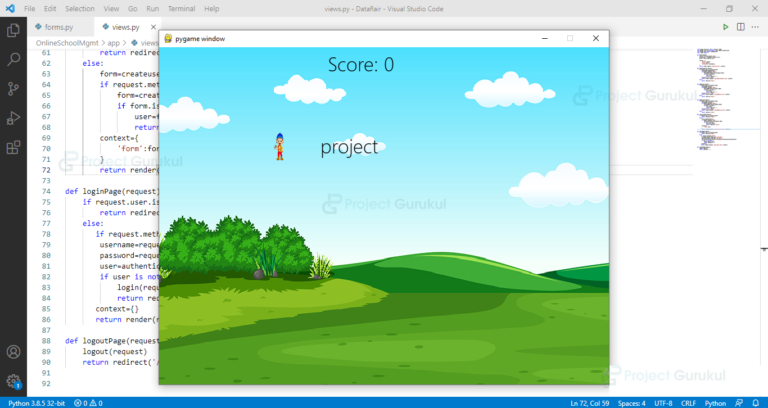Image resolution: width=768 pixels, height=408 pixels.
Task: Click the errors and warnings count indicator
Action: (x=88, y=403)
